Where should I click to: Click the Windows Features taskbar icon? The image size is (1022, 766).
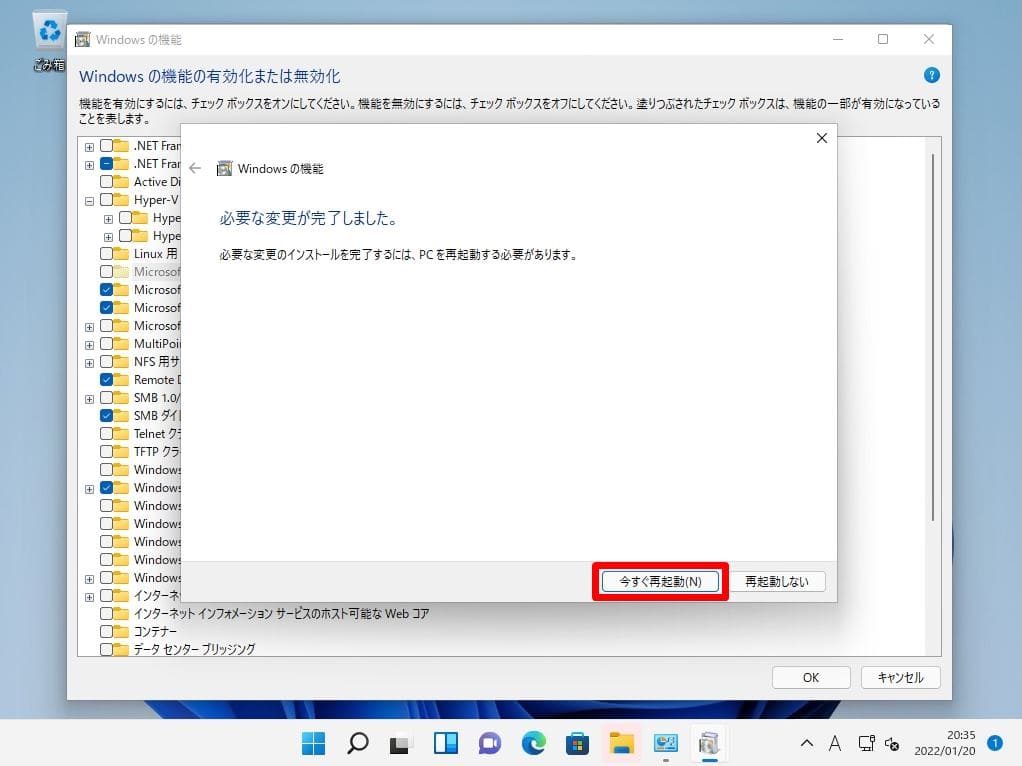click(x=709, y=743)
